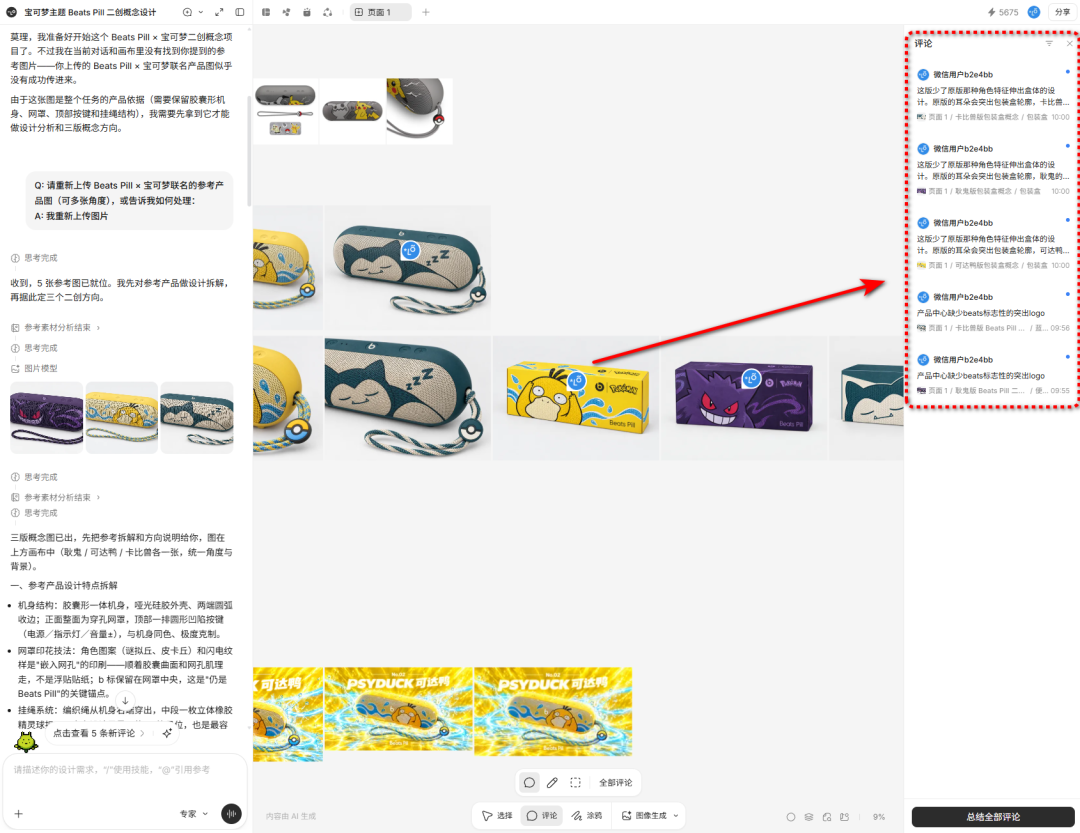Start a new chat with the plus-circle icon
This screenshot has width=1080, height=833.
coord(187,12)
